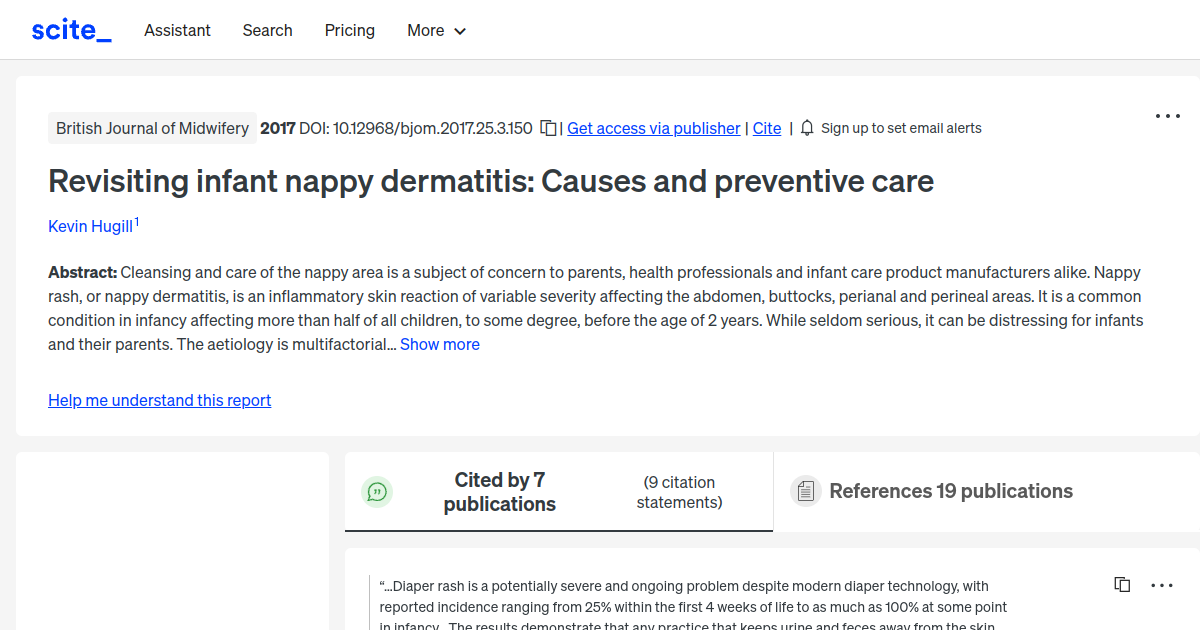
Task: Open the Pricing page
Action: tap(349, 30)
